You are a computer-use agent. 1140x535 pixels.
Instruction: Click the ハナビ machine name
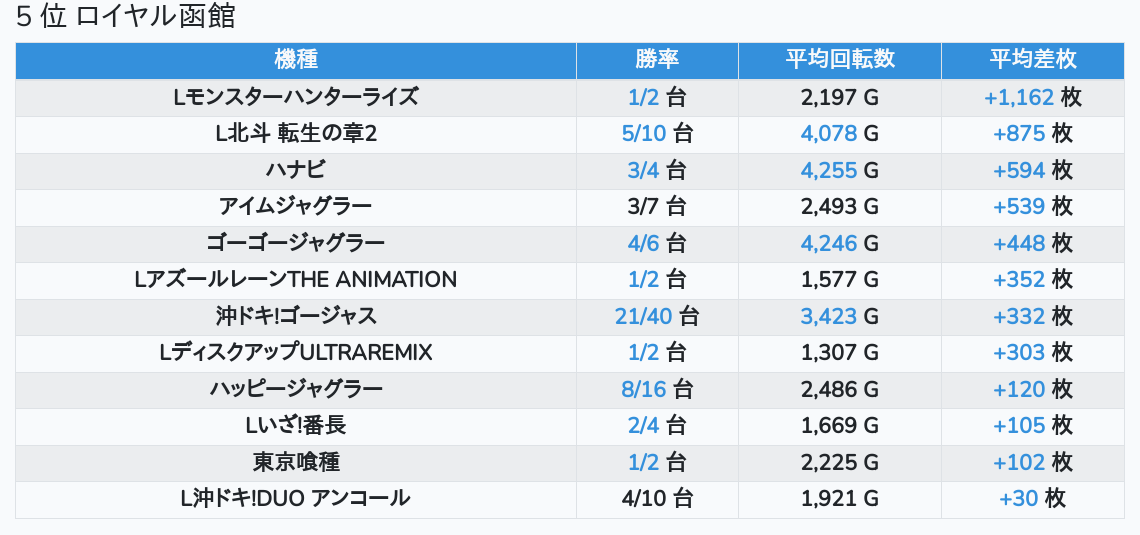coord(295,170)
